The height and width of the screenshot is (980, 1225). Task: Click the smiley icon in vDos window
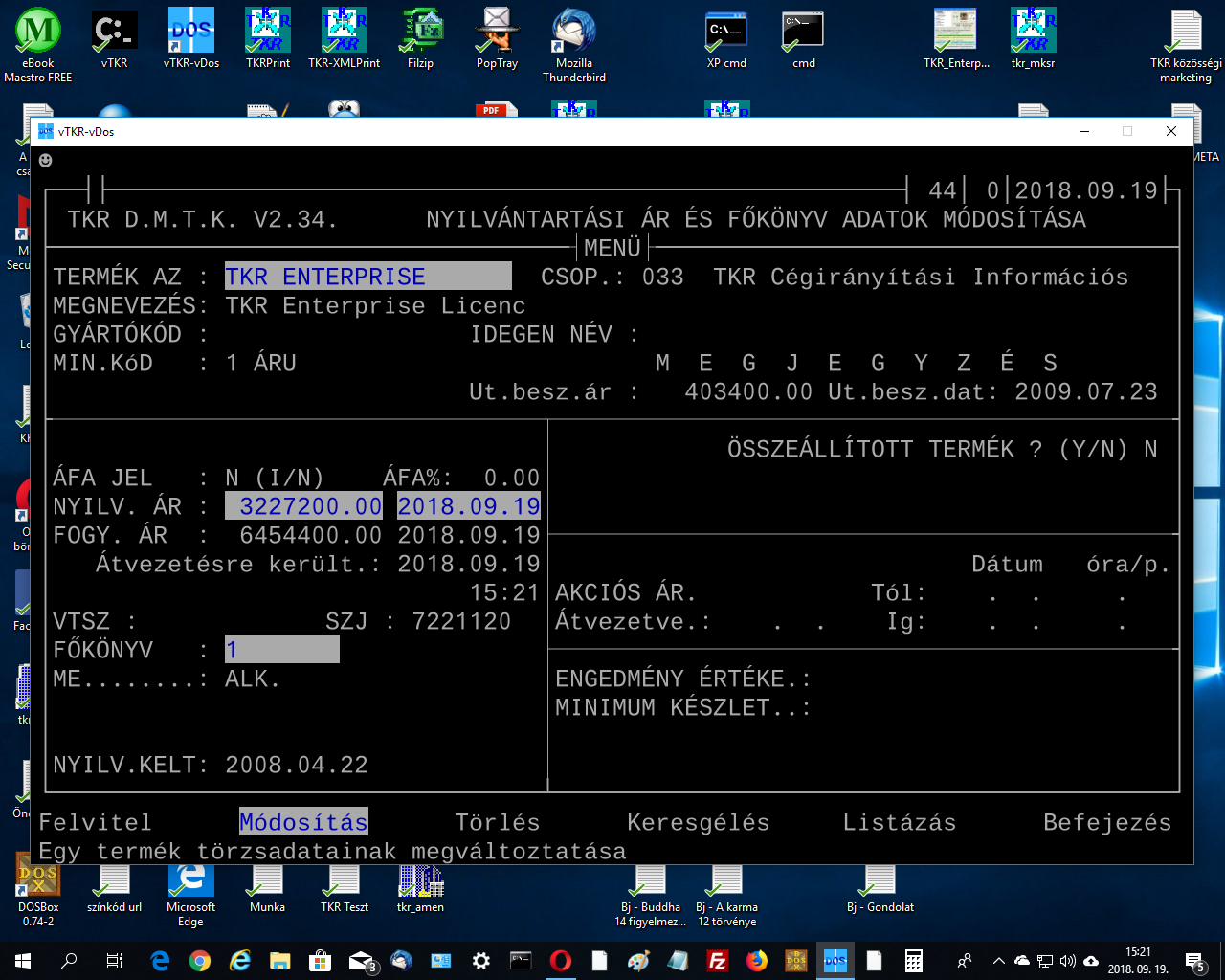[x=45, y=161]
